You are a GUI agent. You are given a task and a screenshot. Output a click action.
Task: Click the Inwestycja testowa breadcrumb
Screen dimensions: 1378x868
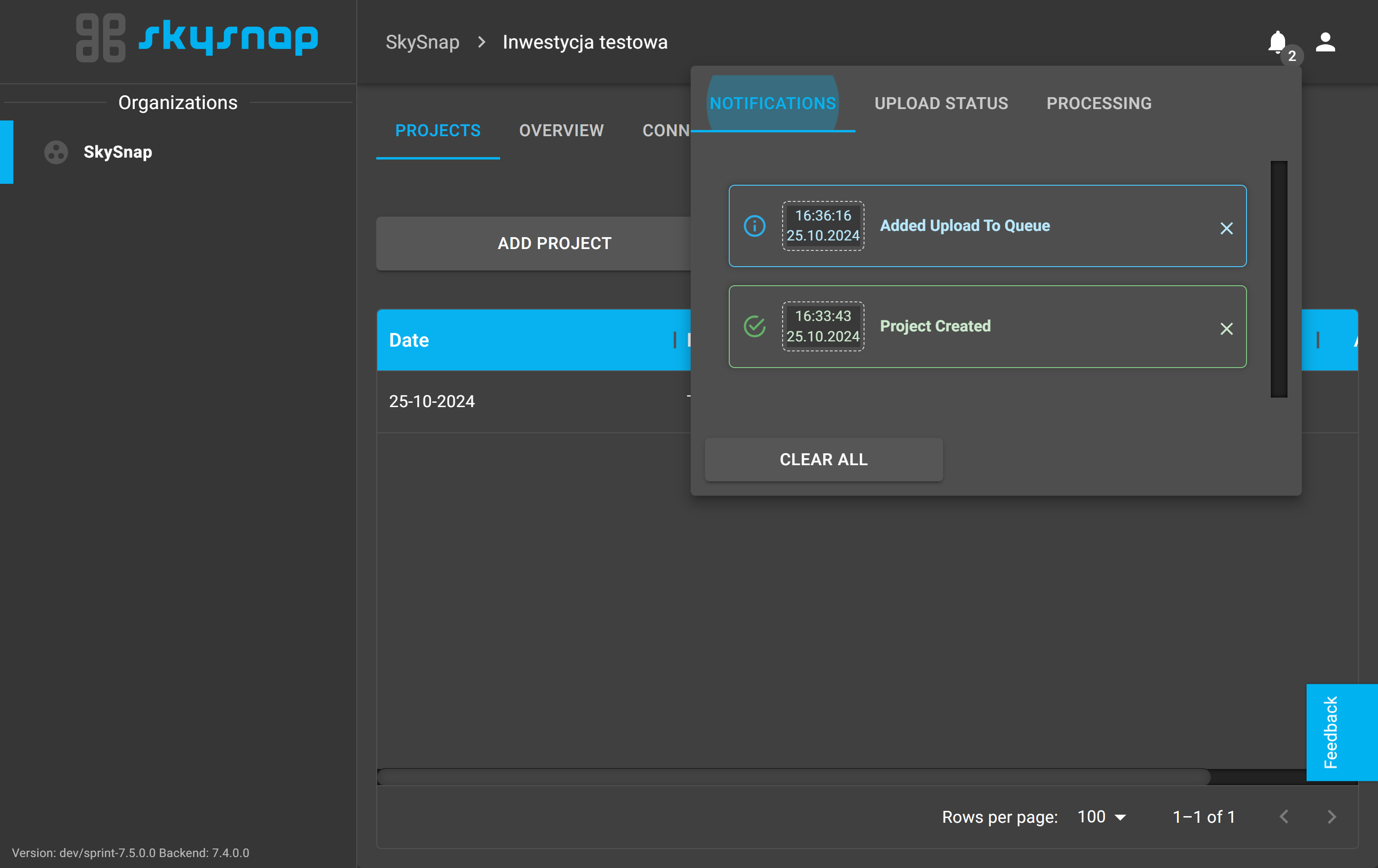[x=585, y=42]
